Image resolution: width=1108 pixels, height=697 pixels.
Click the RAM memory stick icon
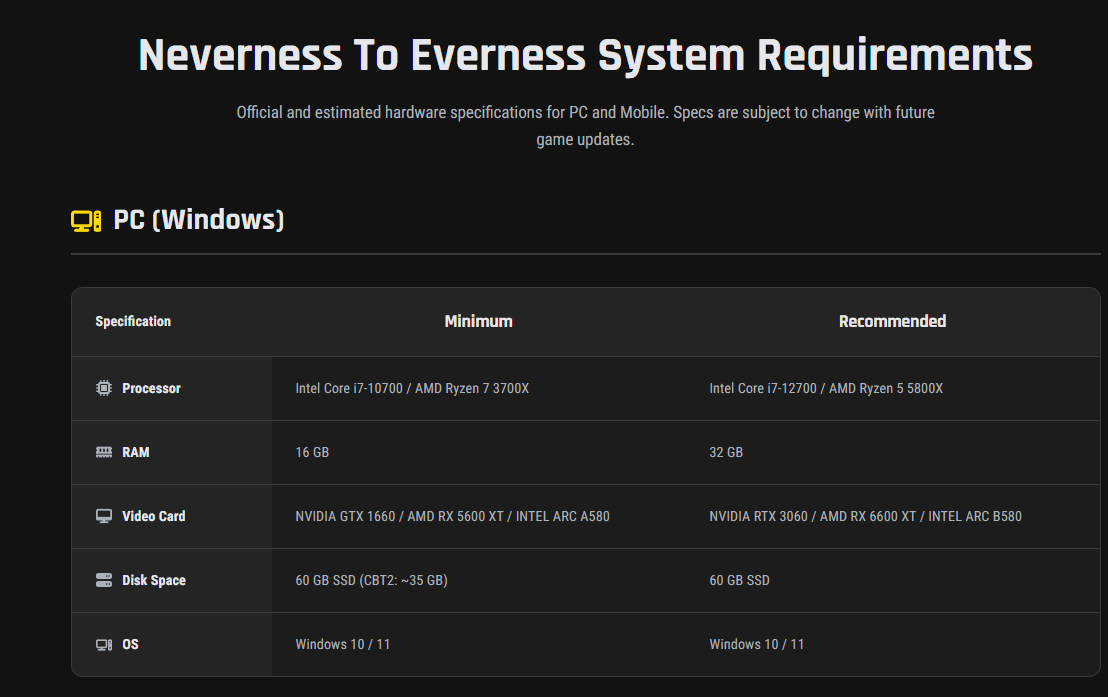coord(104,452)
